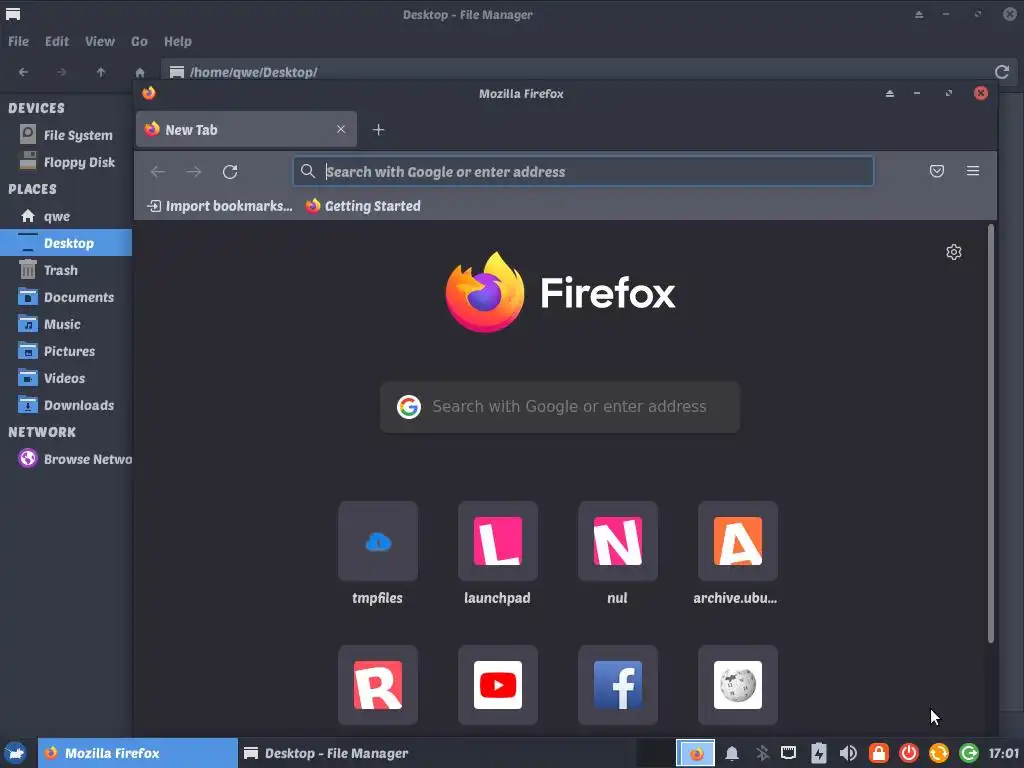This screenshot has width=1024, height=768.
Task: Open Pictures folder in sidebar
Action: coord(66,351)
